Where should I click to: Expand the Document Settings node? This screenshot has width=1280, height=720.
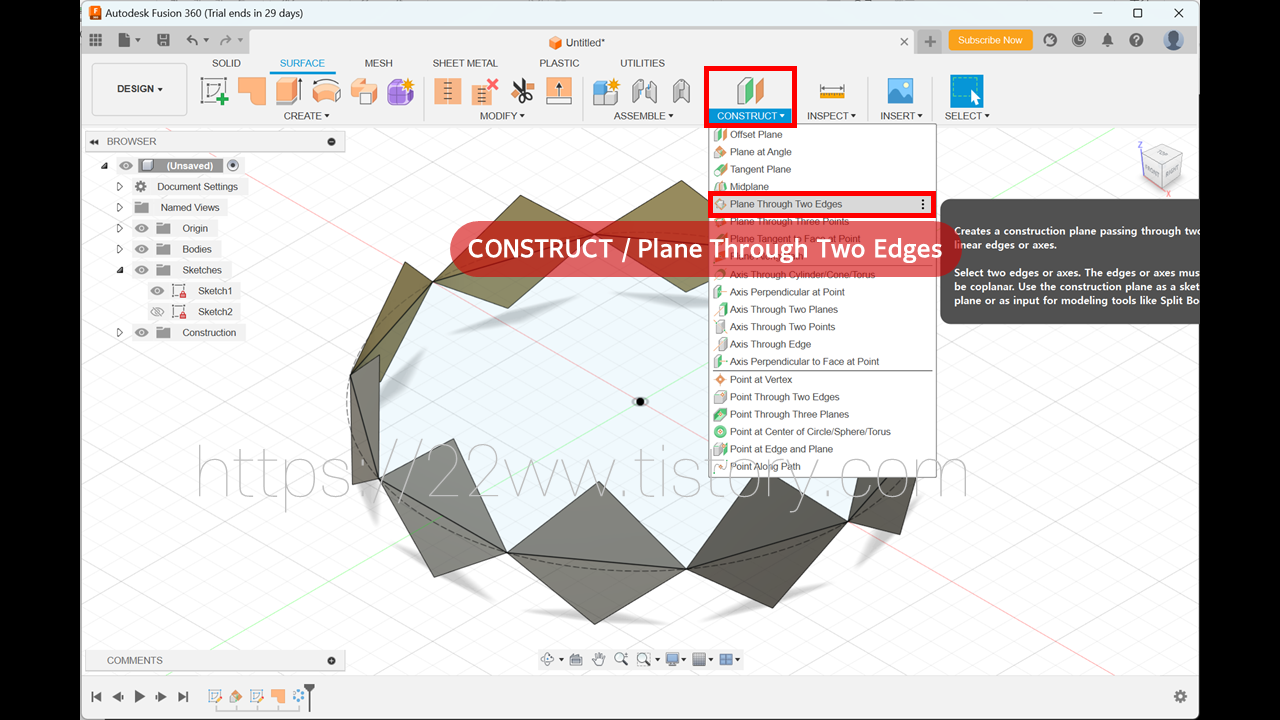point(120,187)
